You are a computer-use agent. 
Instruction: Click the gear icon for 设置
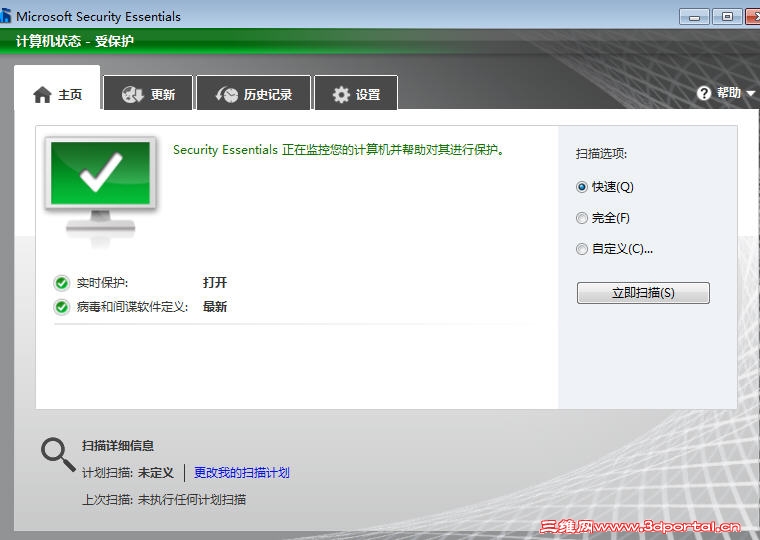tap(341, 95)
